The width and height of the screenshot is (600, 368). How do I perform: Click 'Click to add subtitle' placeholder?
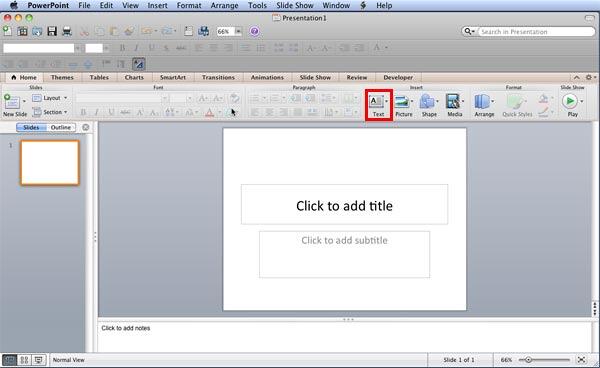pos(344,254)
